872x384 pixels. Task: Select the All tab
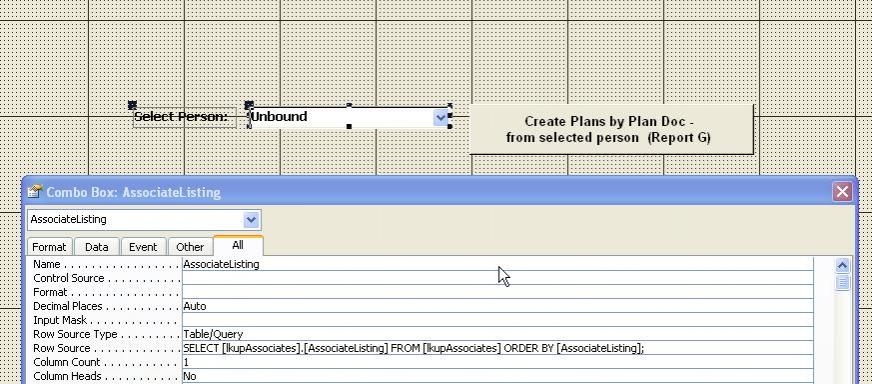click(238, 245)
